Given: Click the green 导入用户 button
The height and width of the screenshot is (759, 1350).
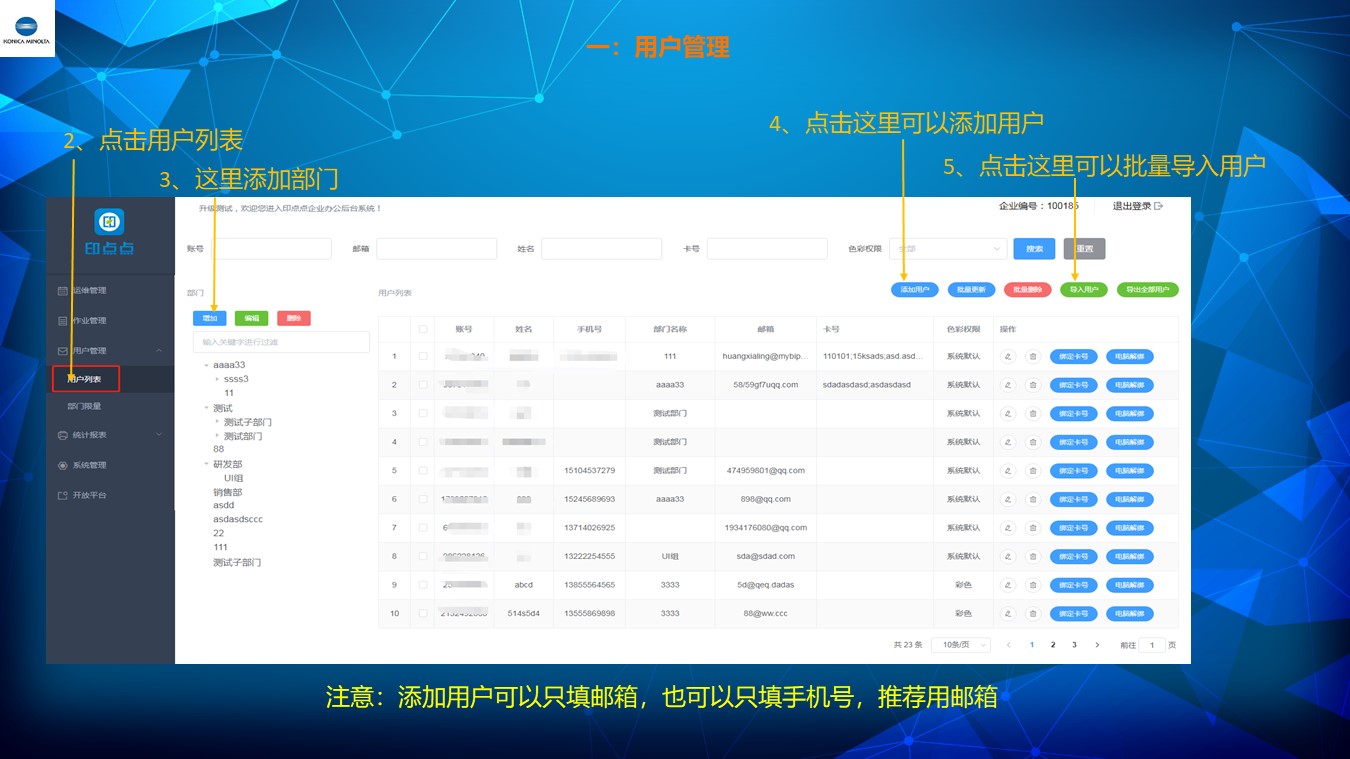Looking at the screenshot, I should click(1084, 290).
